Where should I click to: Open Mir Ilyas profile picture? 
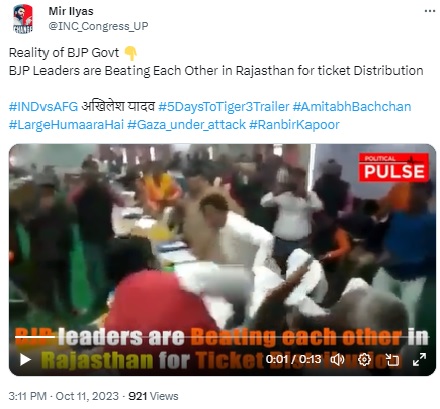23,19
